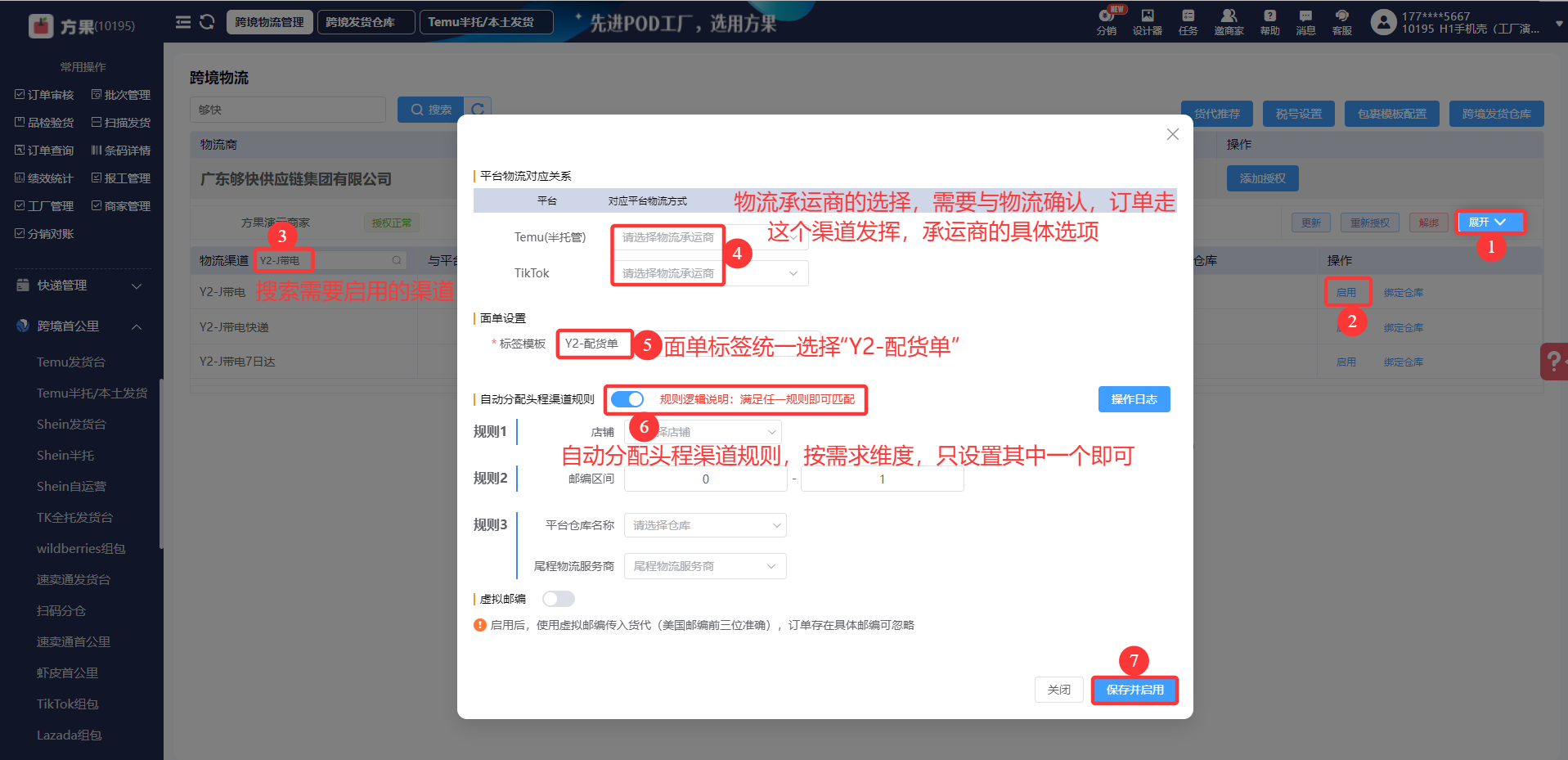Open 订单审核 shortcut in the sidebar
This screenshot has width=1568, height=760.
pos(44,95)
